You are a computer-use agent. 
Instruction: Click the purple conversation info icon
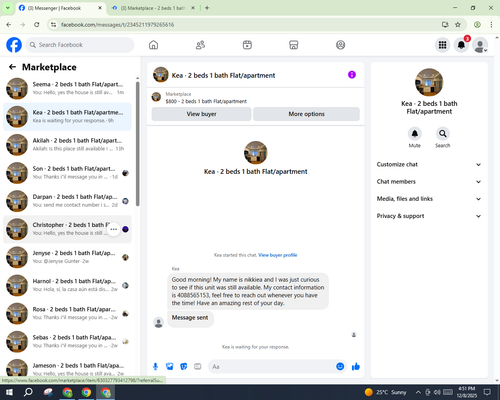tap(352, 75)
